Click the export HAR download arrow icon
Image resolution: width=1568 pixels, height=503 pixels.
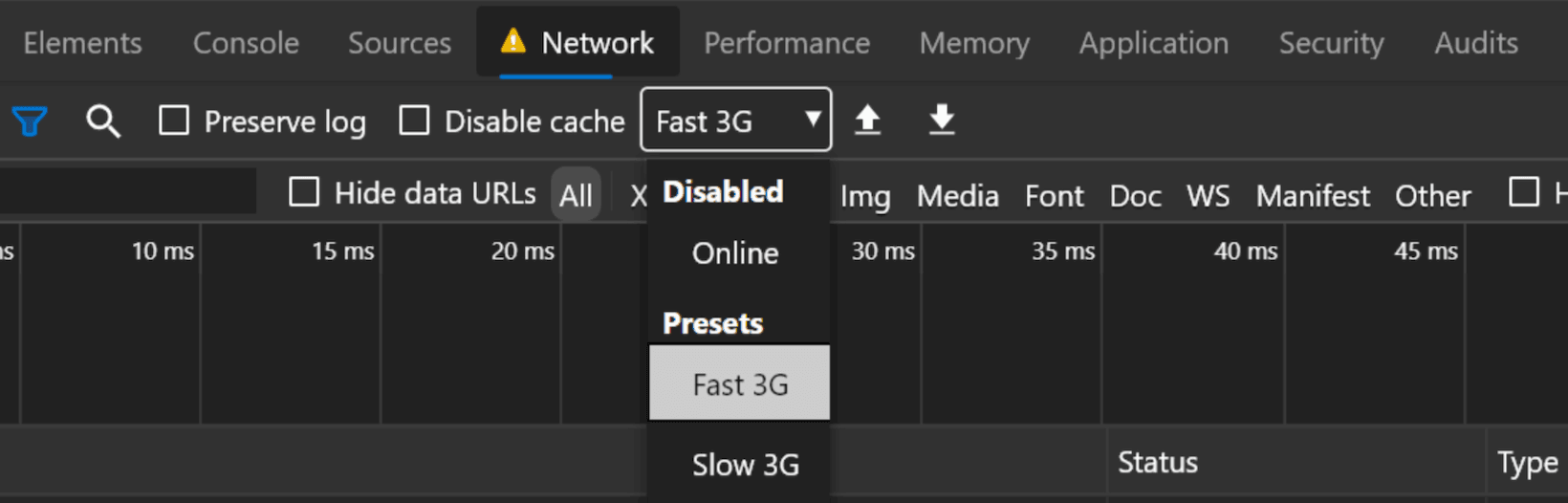pyautogui.click(x=942, y=120)
